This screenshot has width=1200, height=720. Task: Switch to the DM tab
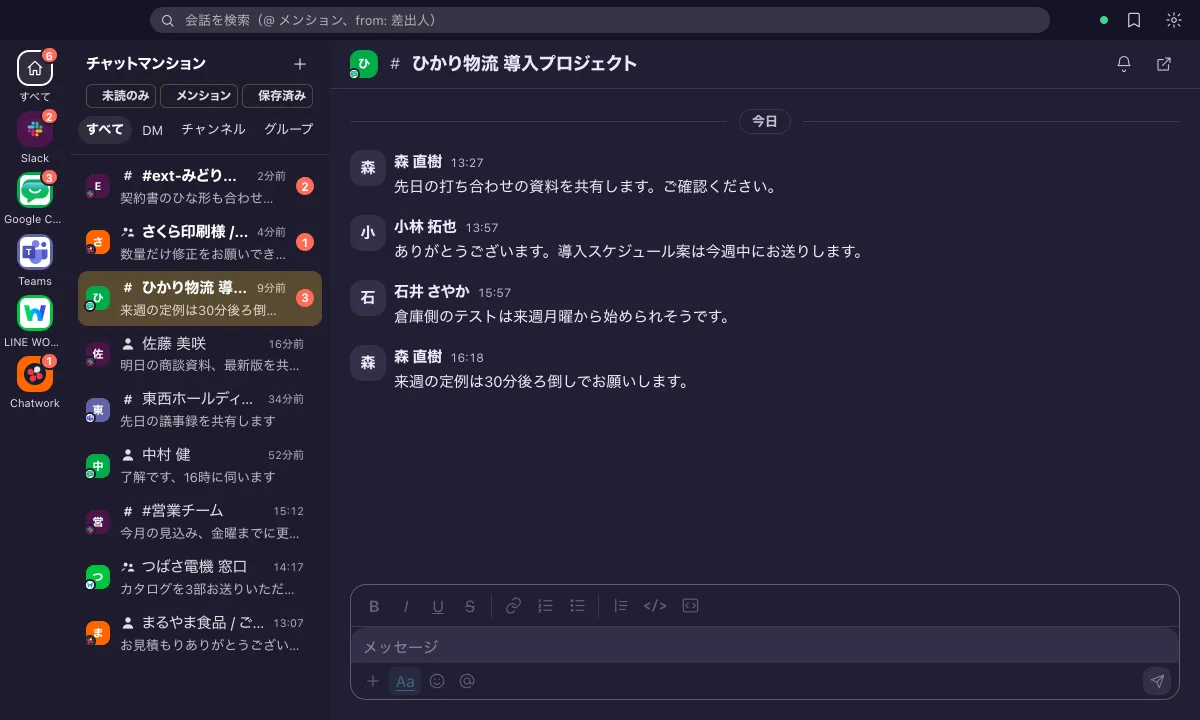(152, 130)
